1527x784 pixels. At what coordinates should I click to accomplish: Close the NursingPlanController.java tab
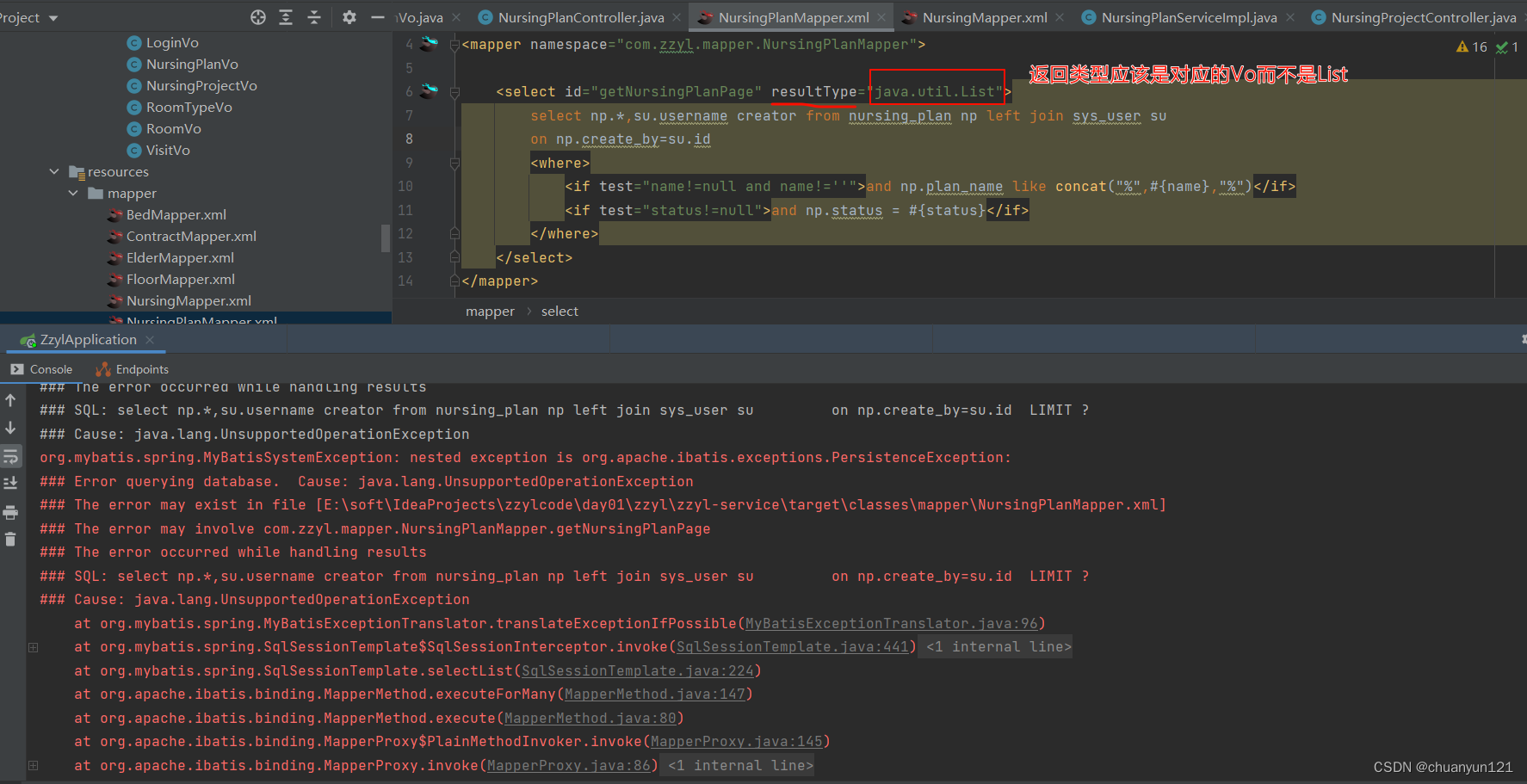click(677, 17)
